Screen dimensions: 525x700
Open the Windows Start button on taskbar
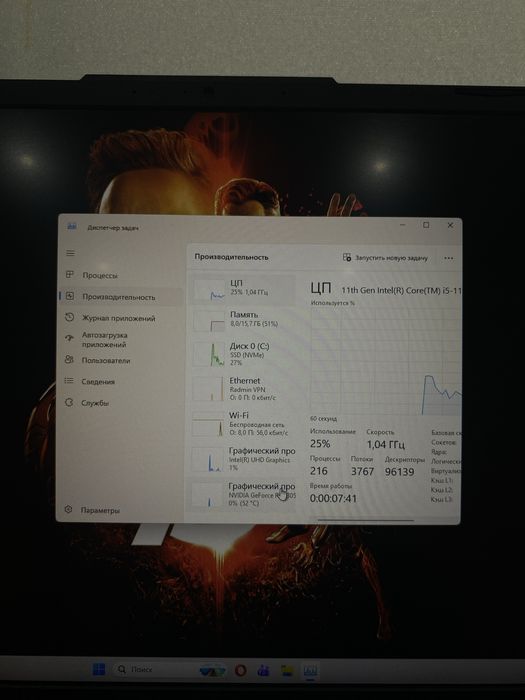coord(99,669)
